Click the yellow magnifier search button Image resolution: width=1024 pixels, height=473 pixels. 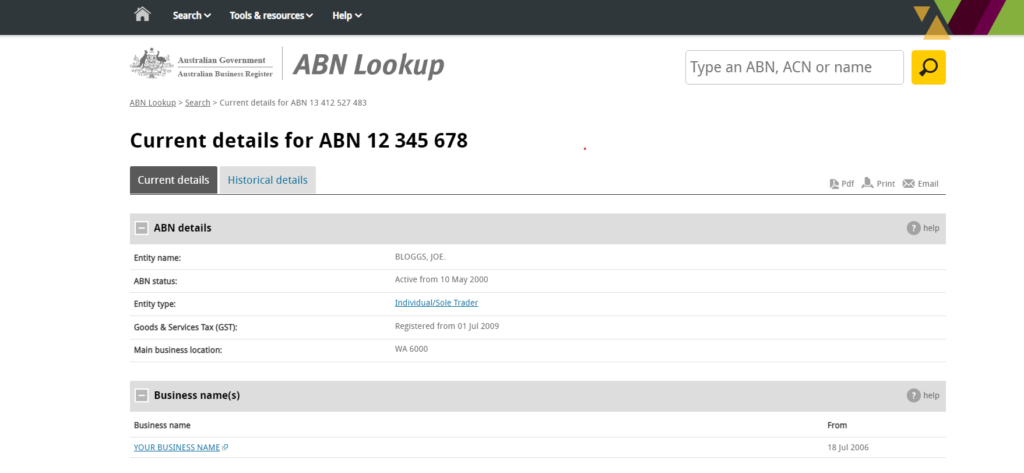coord(928,67)
